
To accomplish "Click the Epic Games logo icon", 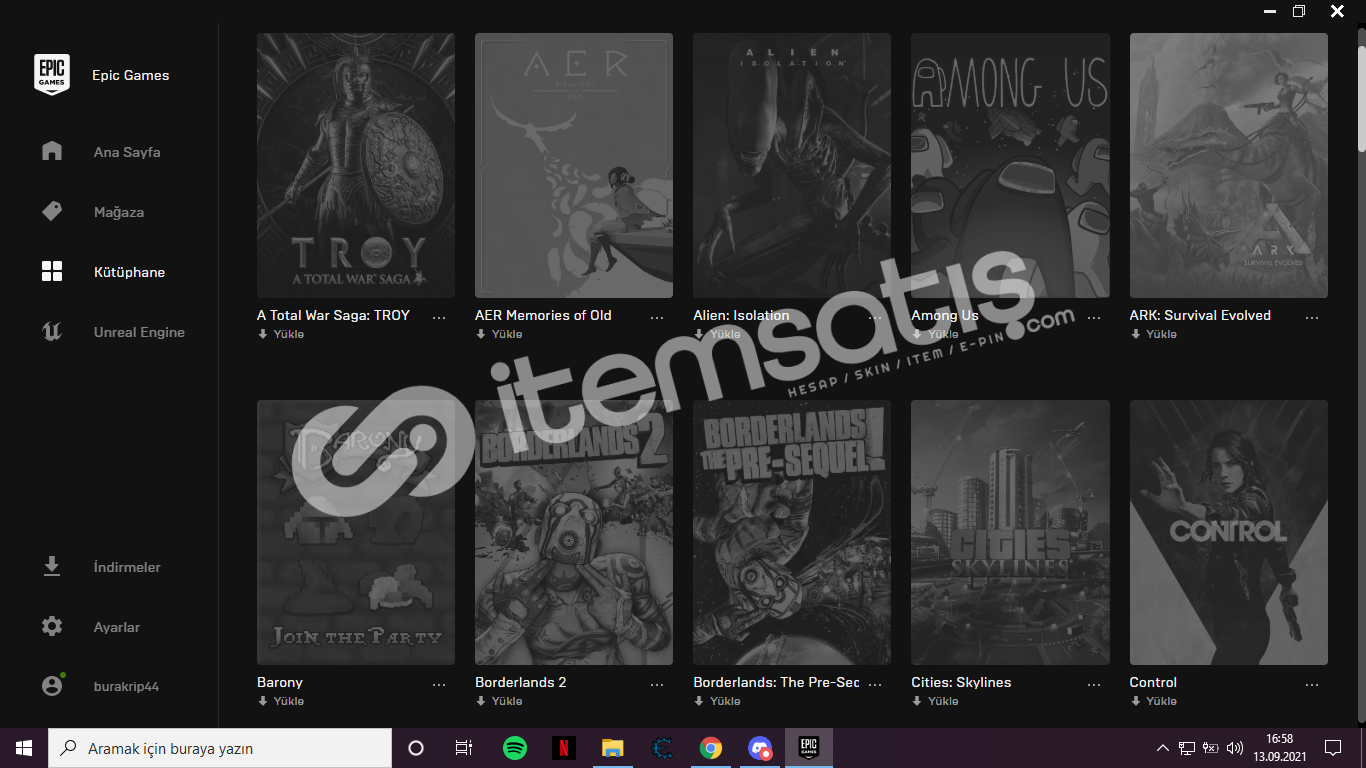I will pos(52,75).
